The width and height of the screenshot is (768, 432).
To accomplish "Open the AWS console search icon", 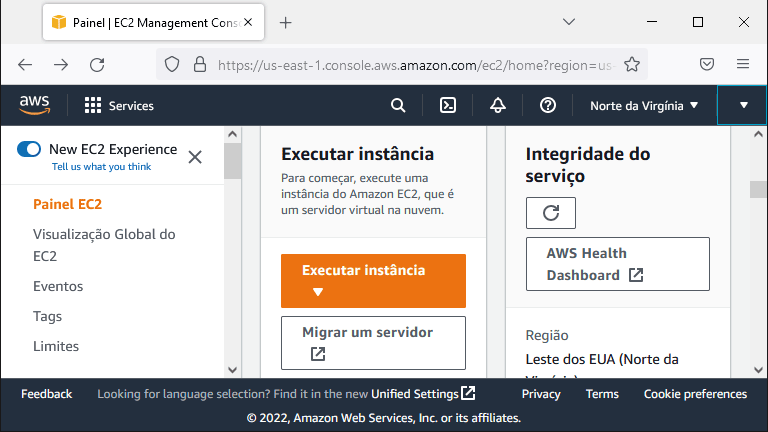I will (398, 105).
